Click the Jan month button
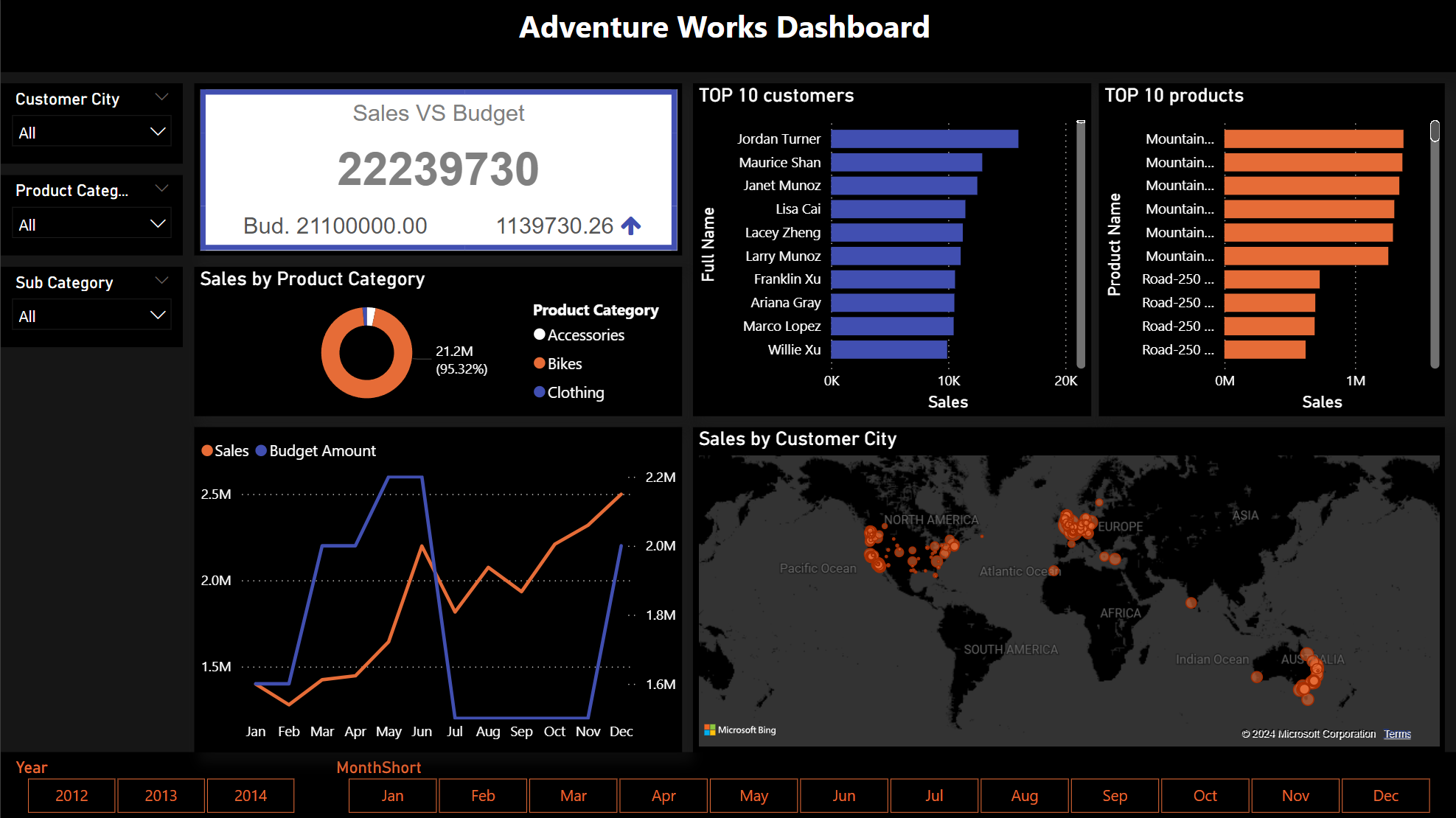The height and width of the screenshot is (818, 1456). [392, 795]
